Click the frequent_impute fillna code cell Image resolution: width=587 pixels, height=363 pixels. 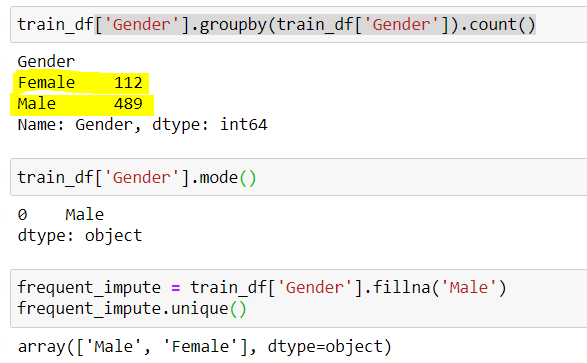point(298,298)
